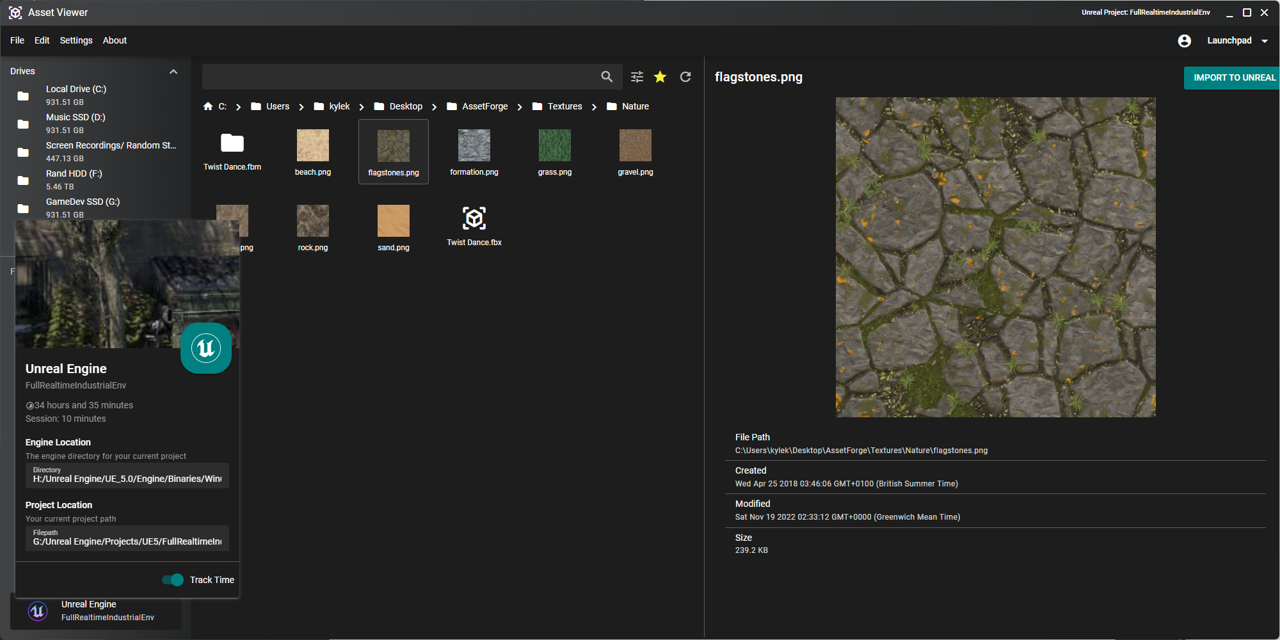1280x640 pixels.
Task: Click the Textures breadcrumb folder
Action: click(x=564, y=106)
